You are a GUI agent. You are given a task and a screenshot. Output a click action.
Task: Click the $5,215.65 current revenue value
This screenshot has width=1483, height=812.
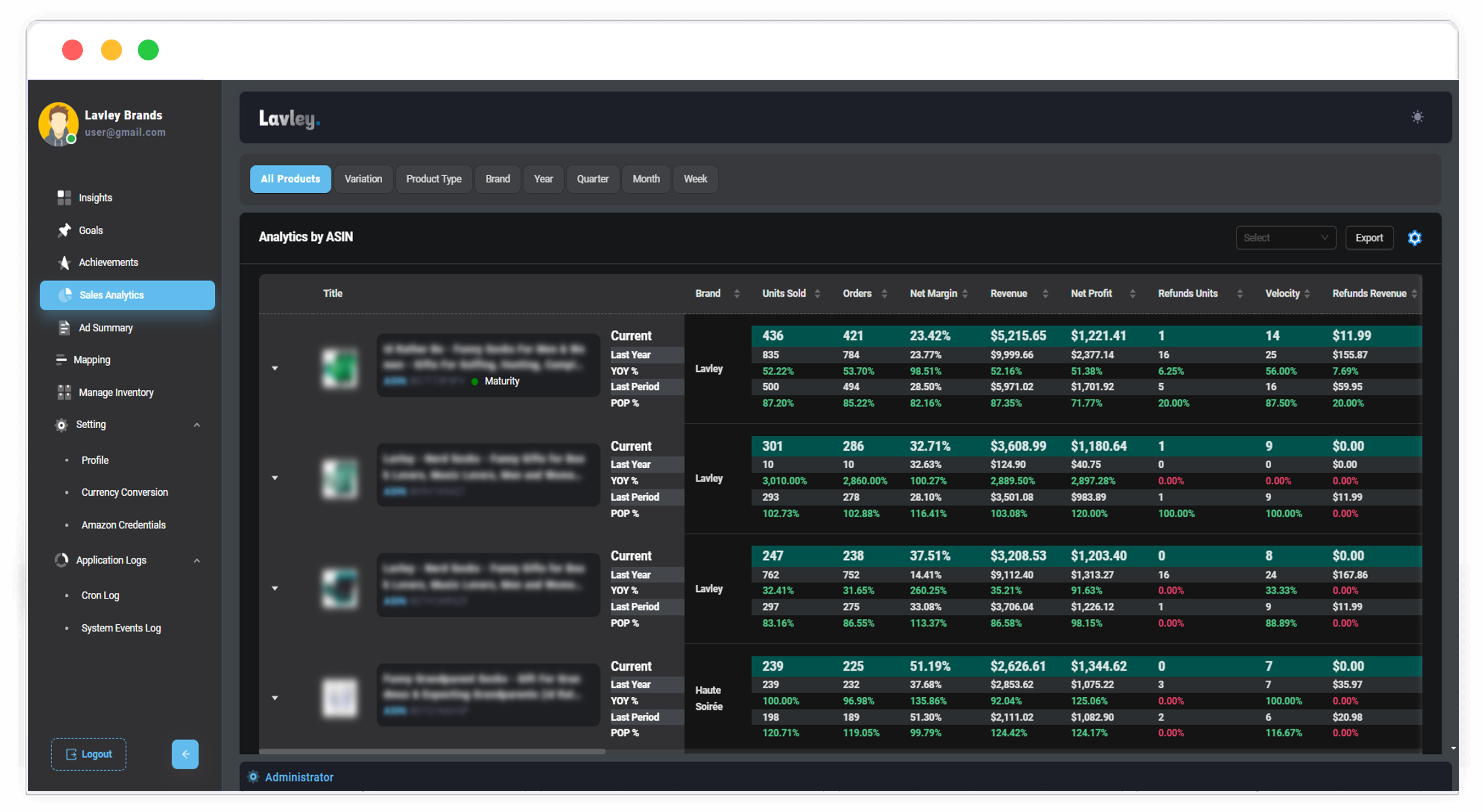(1018, 335)
